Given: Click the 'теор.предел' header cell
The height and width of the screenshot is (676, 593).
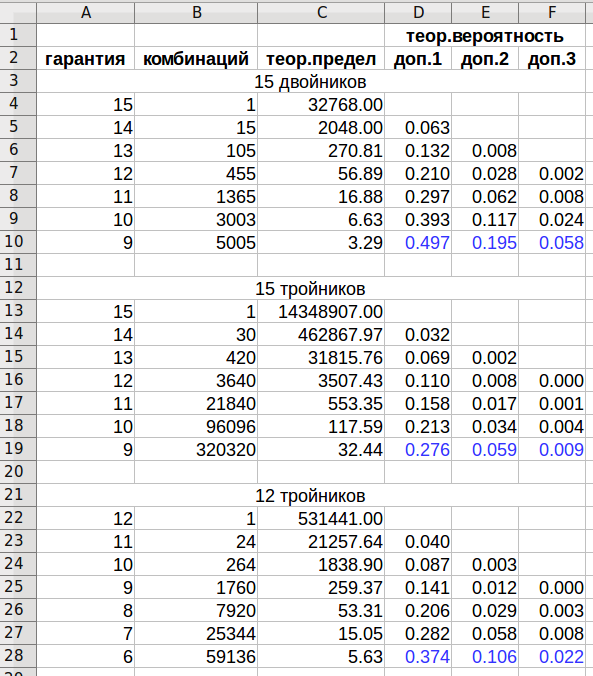Looking at the screenshot, I should pos(321,59).
